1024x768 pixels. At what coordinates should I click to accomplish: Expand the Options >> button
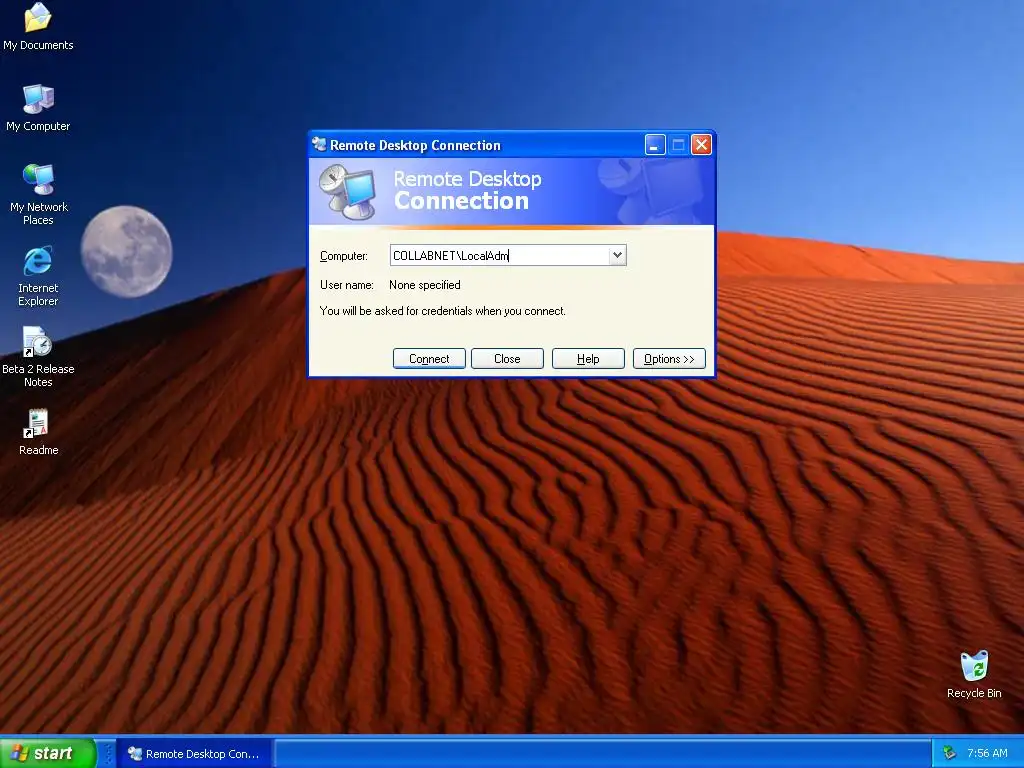pyautogui.click(x=669, y=359)
